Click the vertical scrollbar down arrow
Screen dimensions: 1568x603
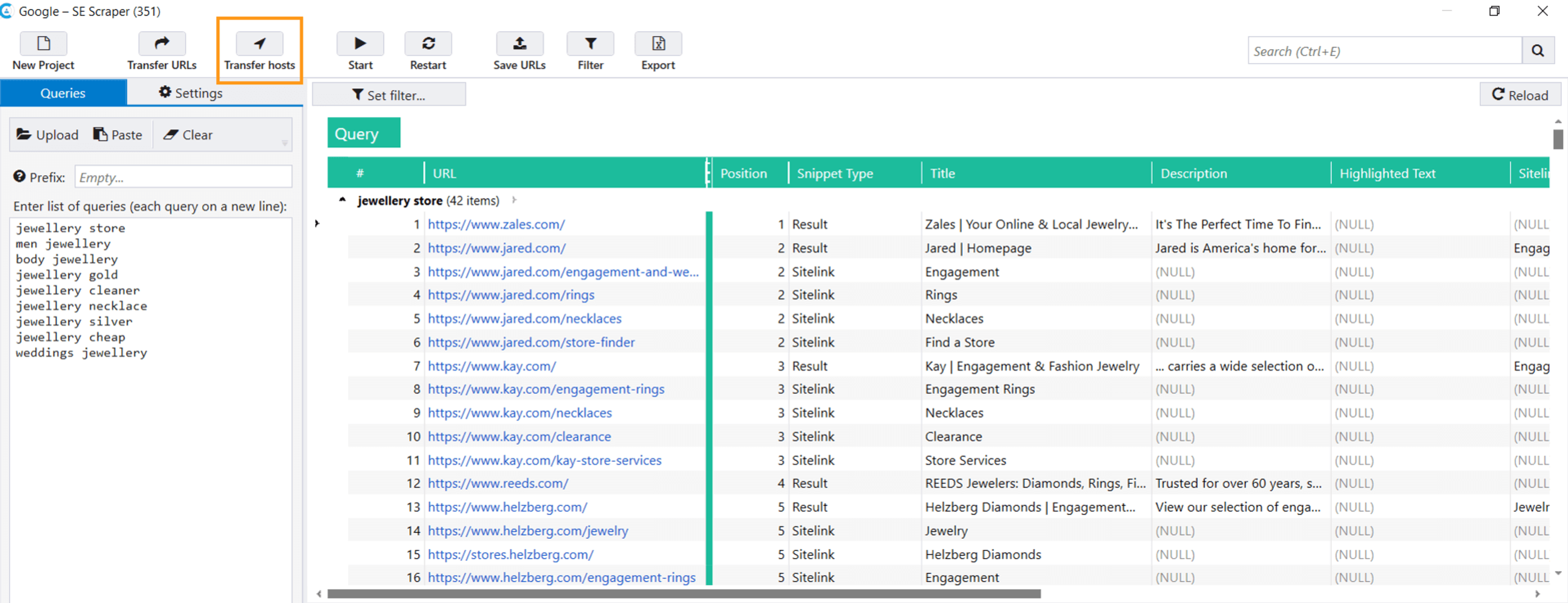[1558, 572]
